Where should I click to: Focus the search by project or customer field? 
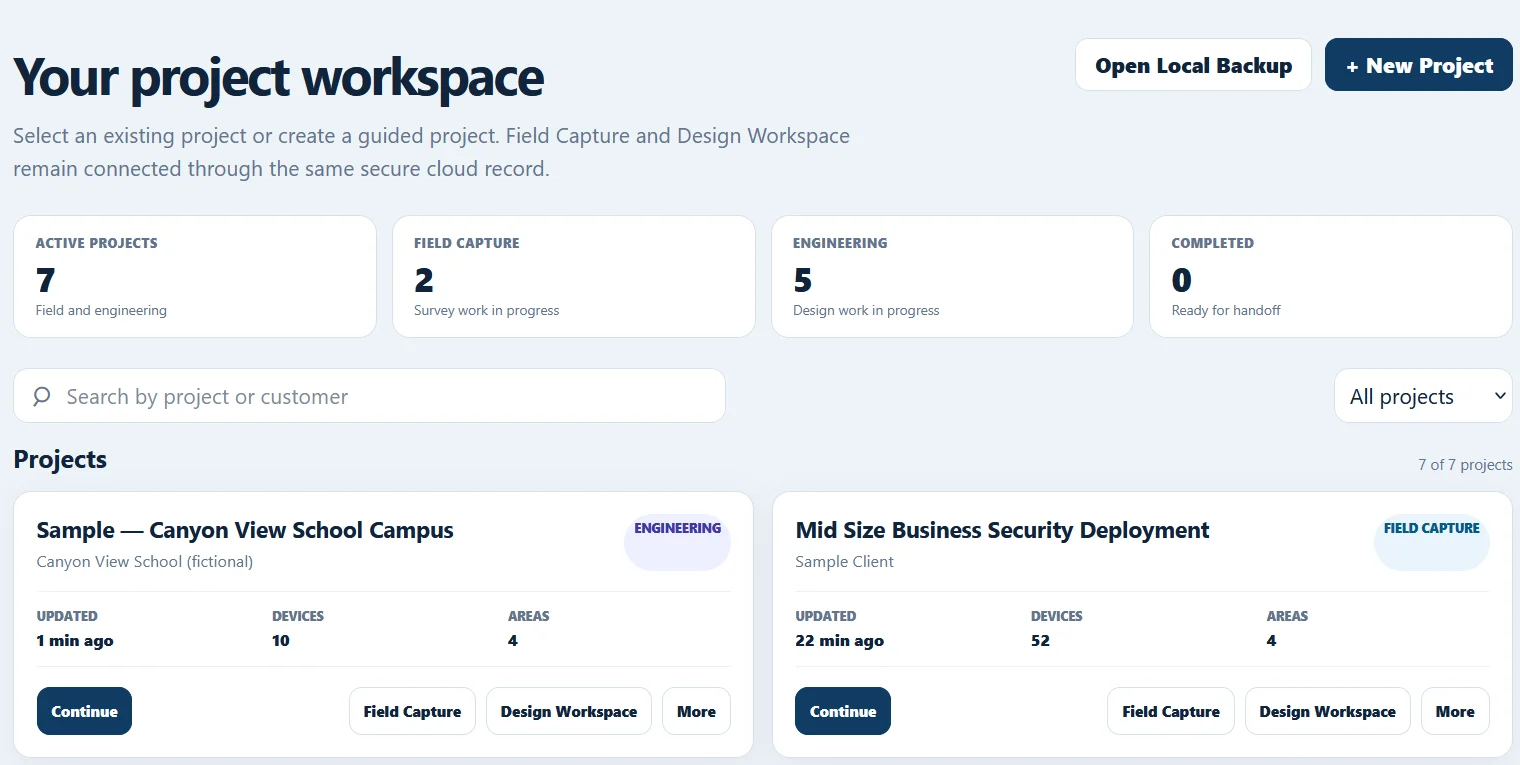click(369, 396)
